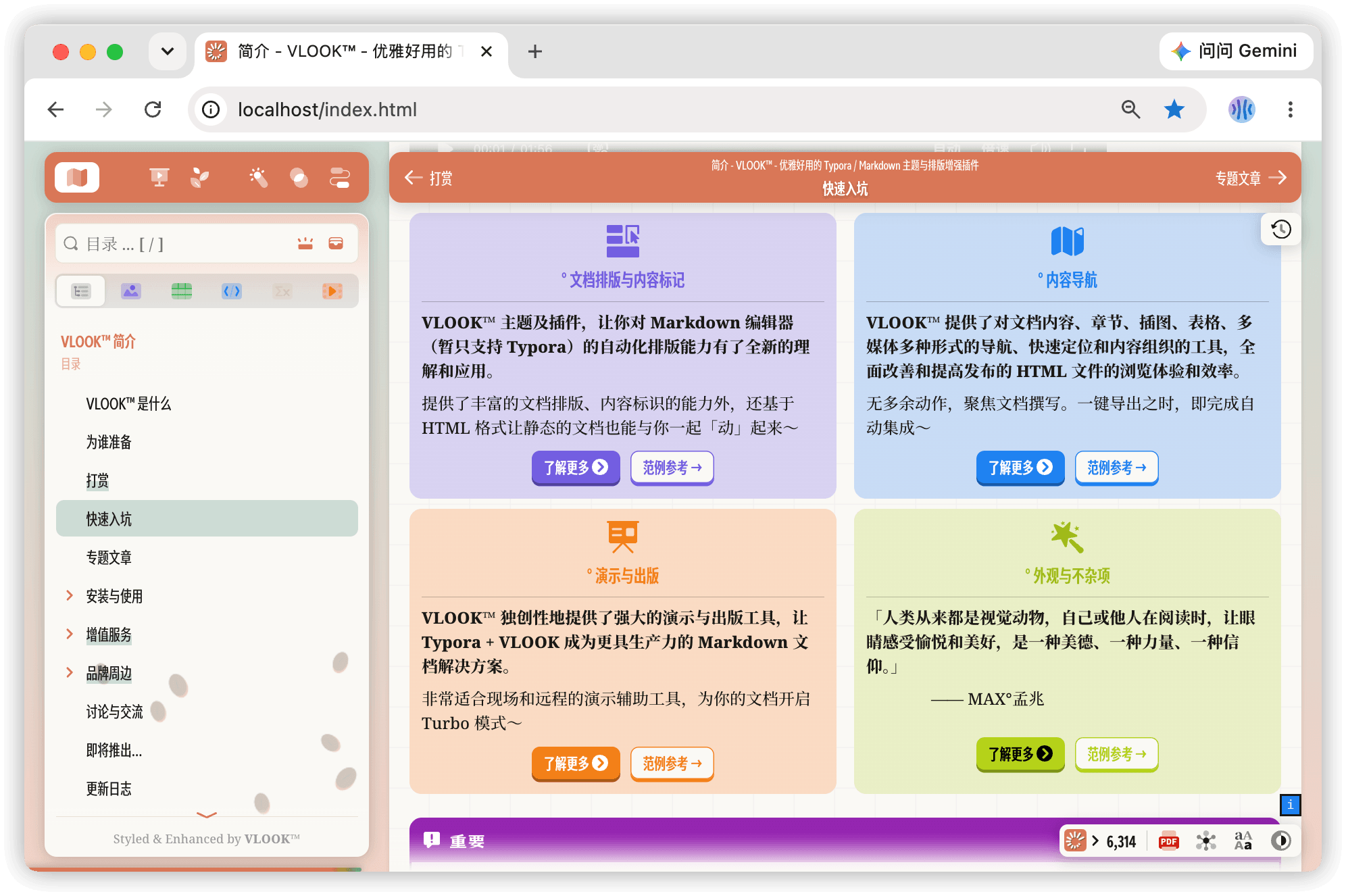Click purple 了解更多 button in 文档排版 card
Image resolution: width=1346 pixels, height=896 pixels.
pyautogui.click(x=576, y=468)
